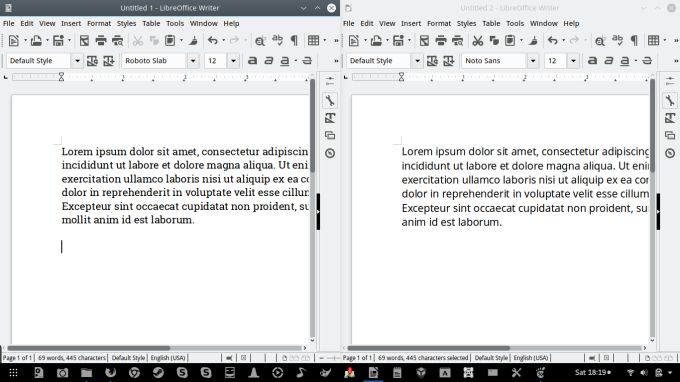
Task: Open paragraph style dropdown in Untitled 1
Action: pos(77,61)
